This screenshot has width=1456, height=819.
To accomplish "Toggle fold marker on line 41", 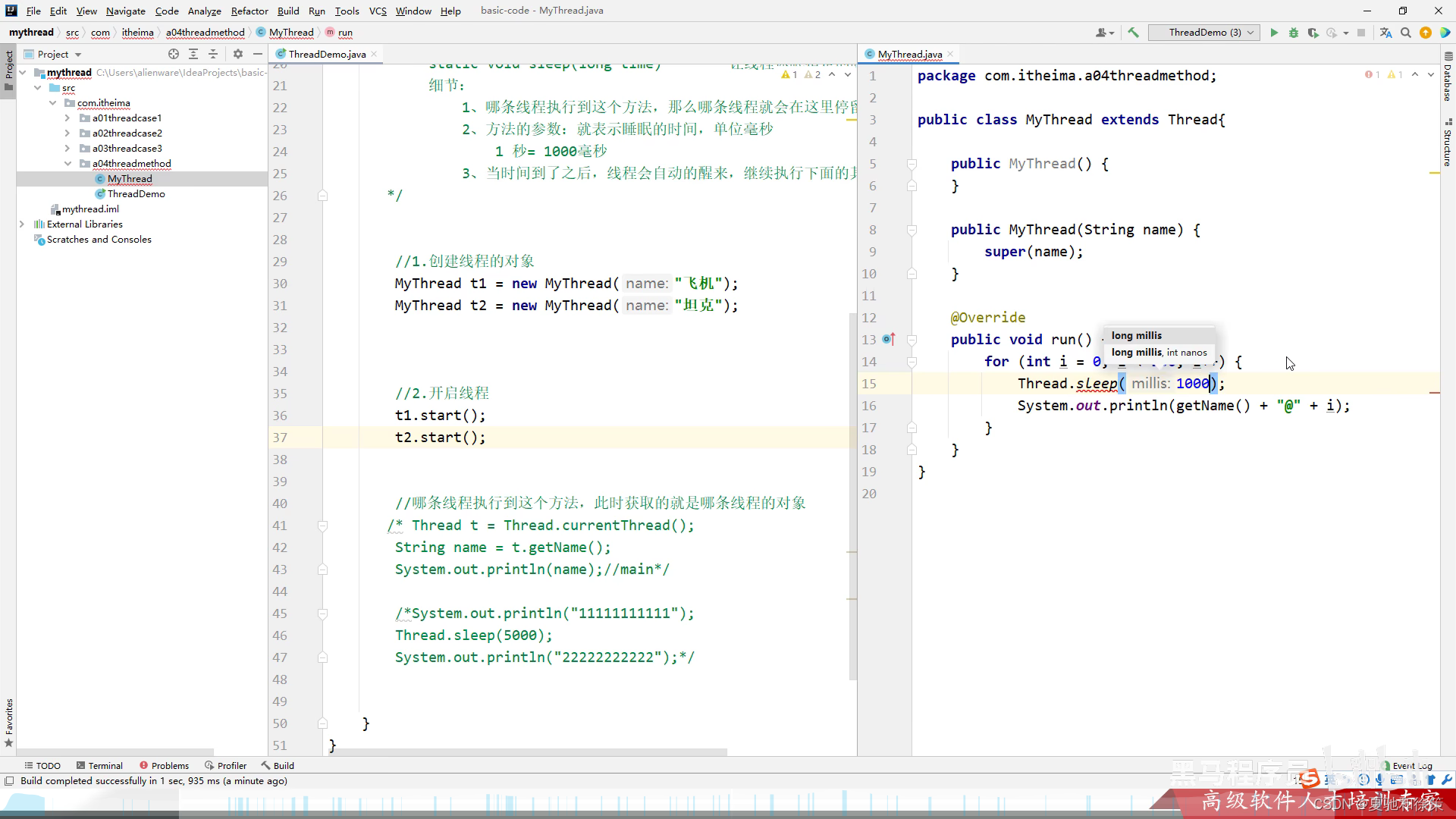I will (x=322, y=526).
